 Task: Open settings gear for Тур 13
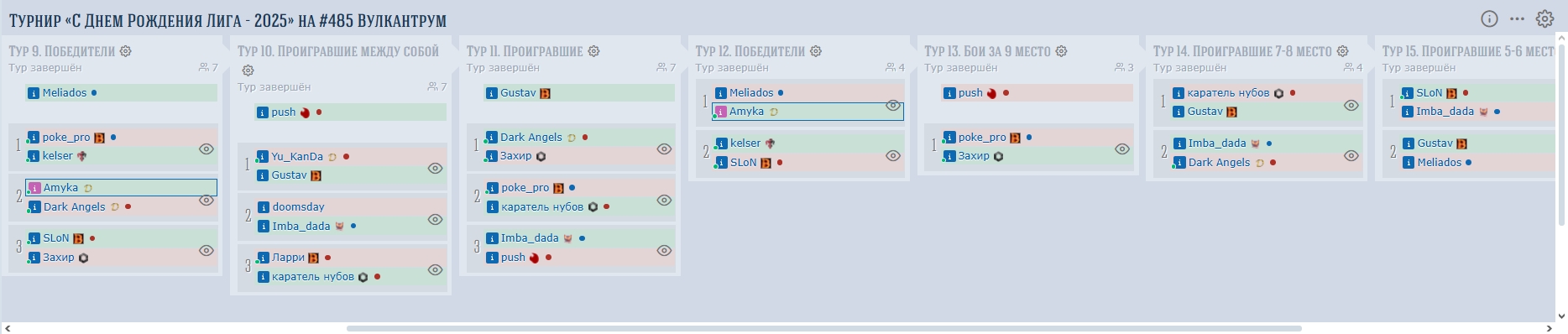(1061, 51)
